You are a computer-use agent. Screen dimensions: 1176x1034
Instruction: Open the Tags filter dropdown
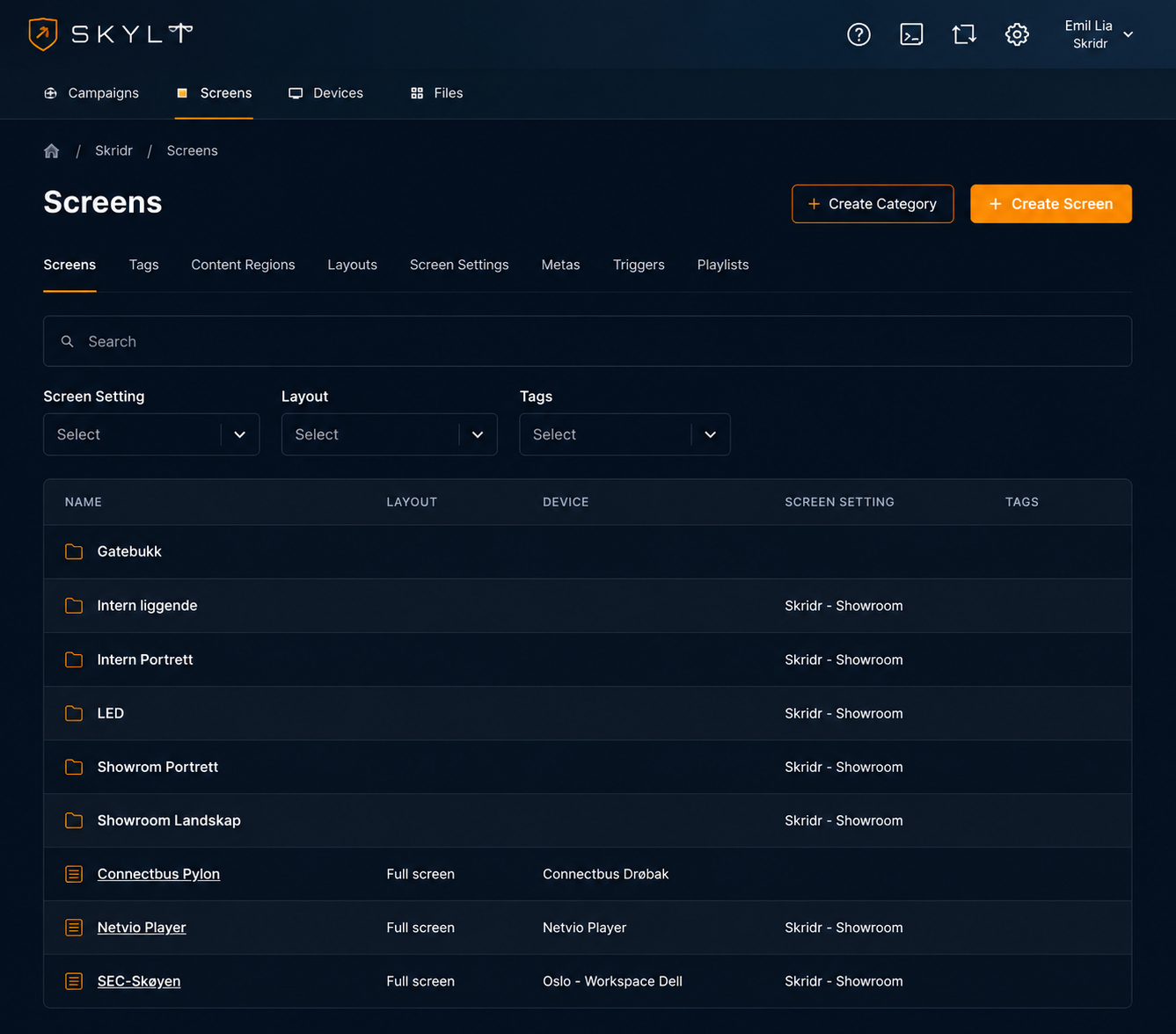click(x=625, y=434)
